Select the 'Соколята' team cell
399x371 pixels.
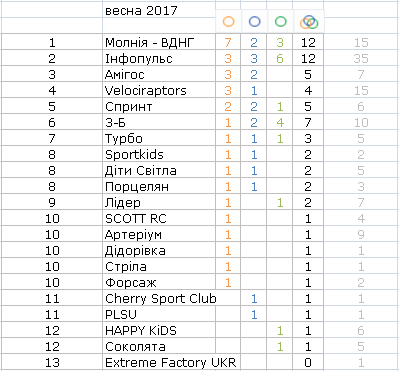(159, 346)
